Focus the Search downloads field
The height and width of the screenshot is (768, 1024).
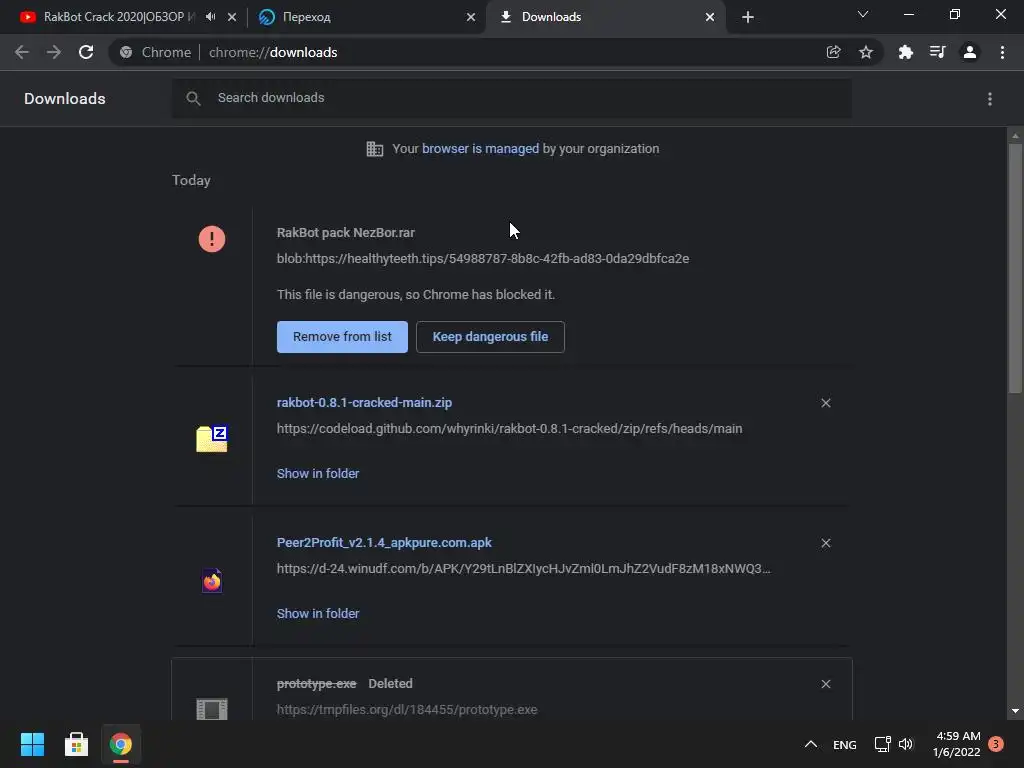[512, 98]
